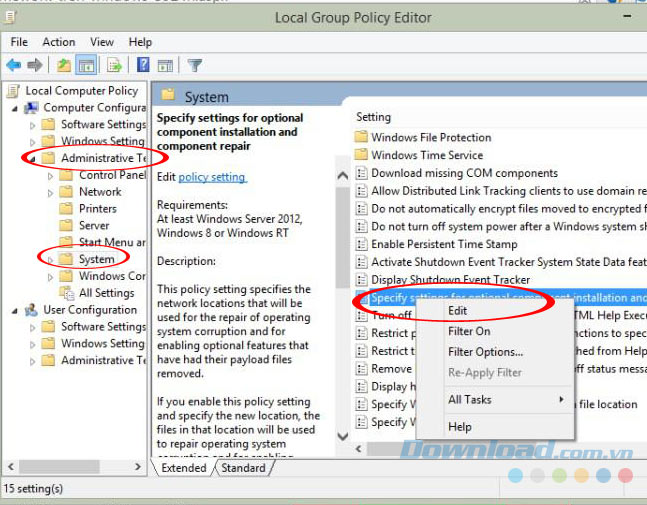
Task: Open the Help menu
Action: [140, 42]
